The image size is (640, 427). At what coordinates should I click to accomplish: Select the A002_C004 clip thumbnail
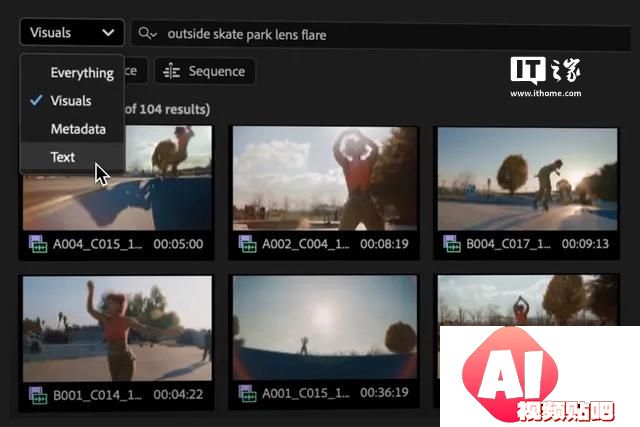(x=324, y=179)
